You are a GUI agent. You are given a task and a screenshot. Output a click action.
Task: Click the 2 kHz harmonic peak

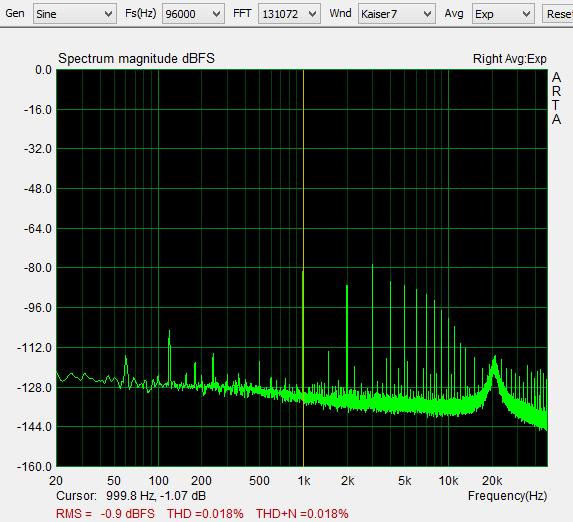click(x=347, y=286)
